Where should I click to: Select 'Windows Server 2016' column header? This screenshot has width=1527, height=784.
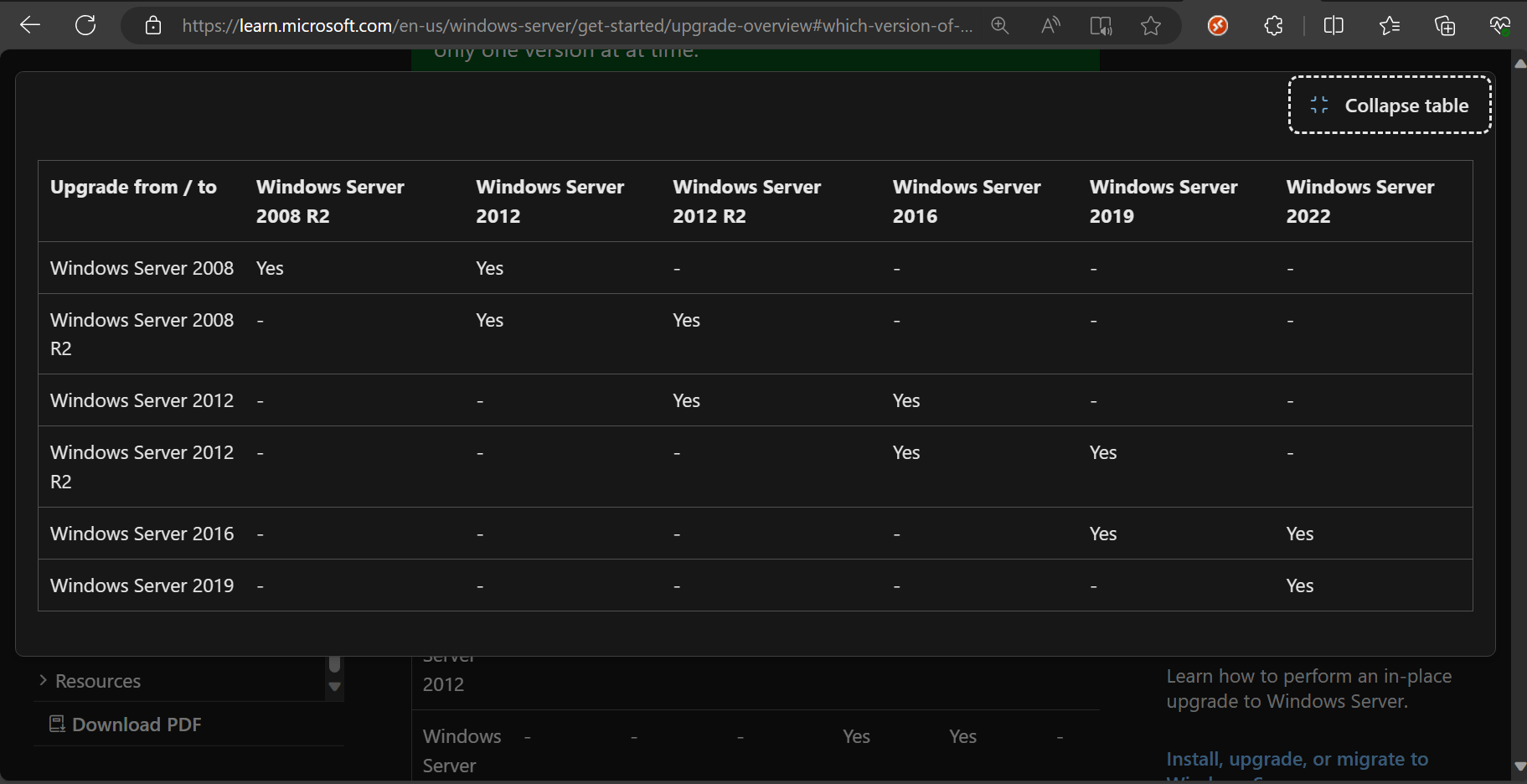tap(967, 201)
